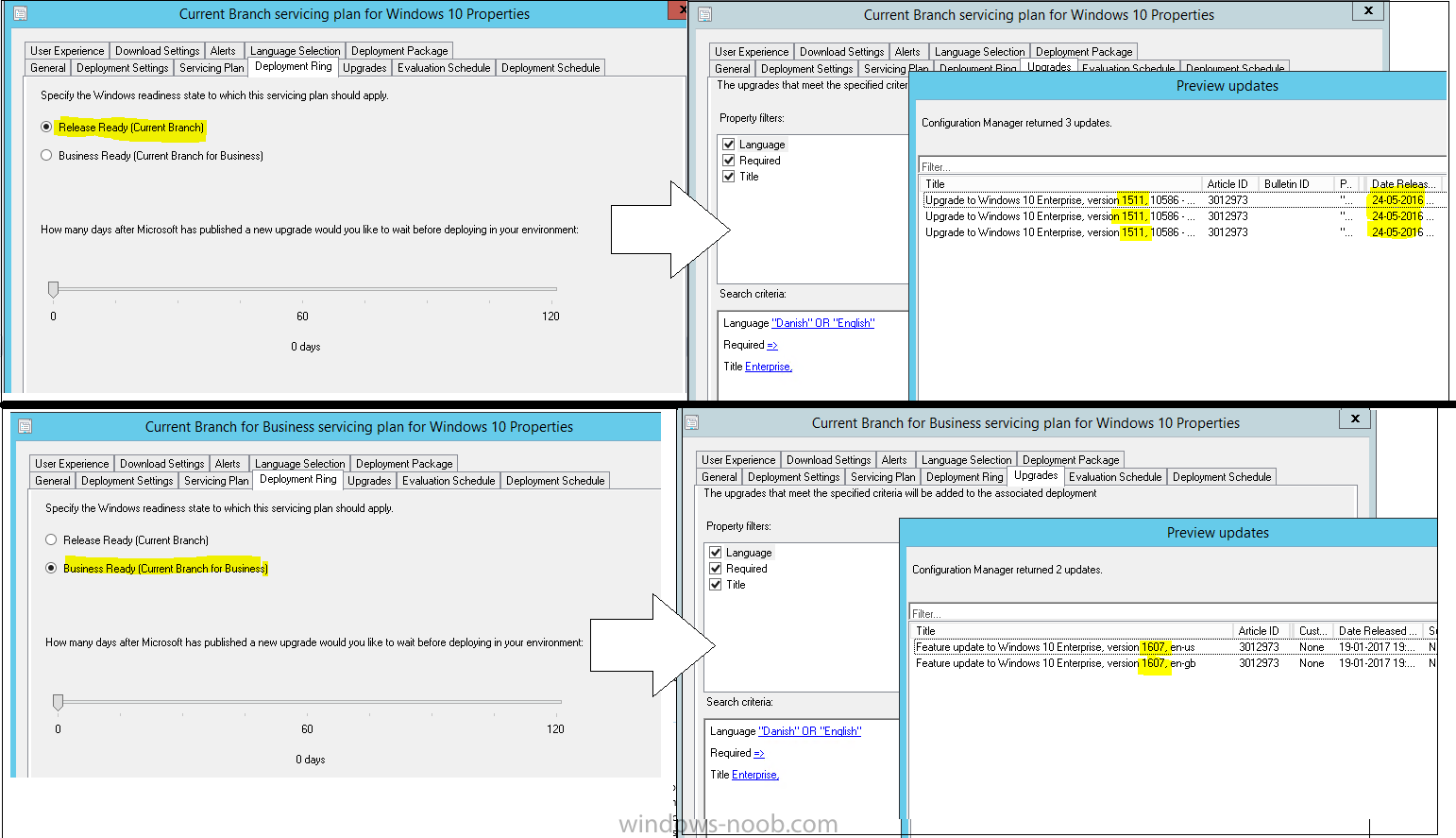This screenshot has width=1456, height=838.
Task: Uncheck Required filter in Business Upgrades window
Action: [x=716, y=569]
